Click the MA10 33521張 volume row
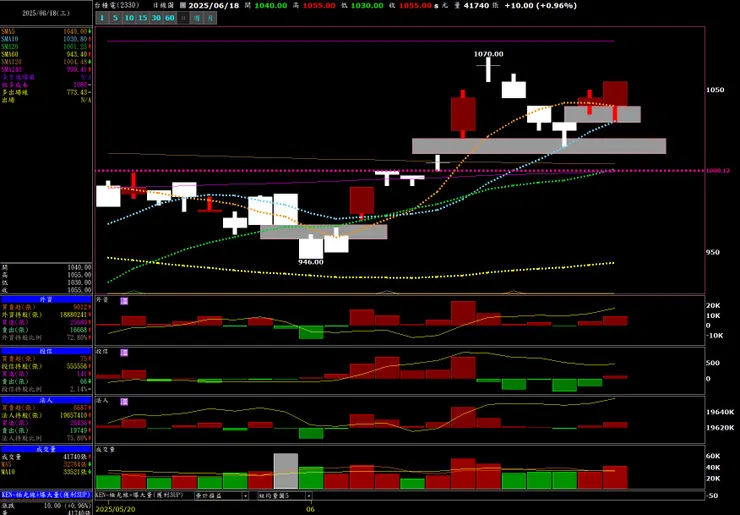The width and height of the screenshot is (740, 515). click(46, 472)
